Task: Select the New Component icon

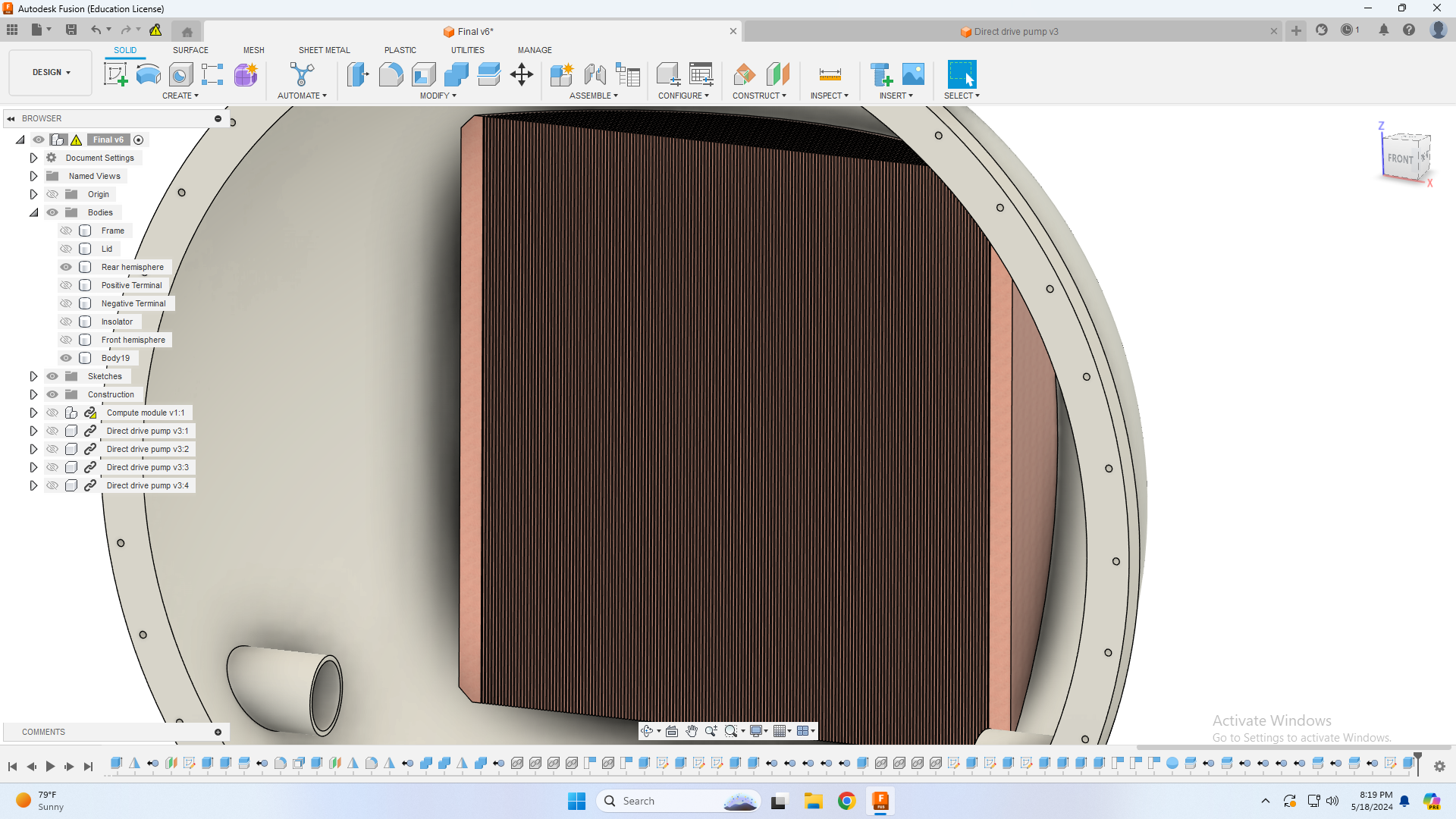Action: point(562,74)
